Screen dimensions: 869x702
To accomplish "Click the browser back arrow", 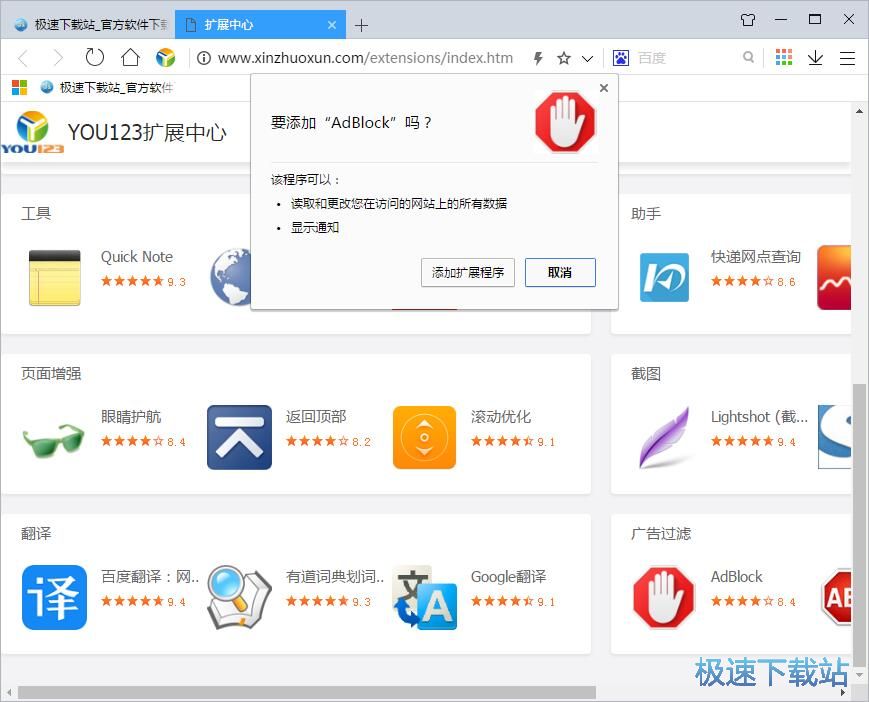I will pyautogui.click(x=23, y=58).
